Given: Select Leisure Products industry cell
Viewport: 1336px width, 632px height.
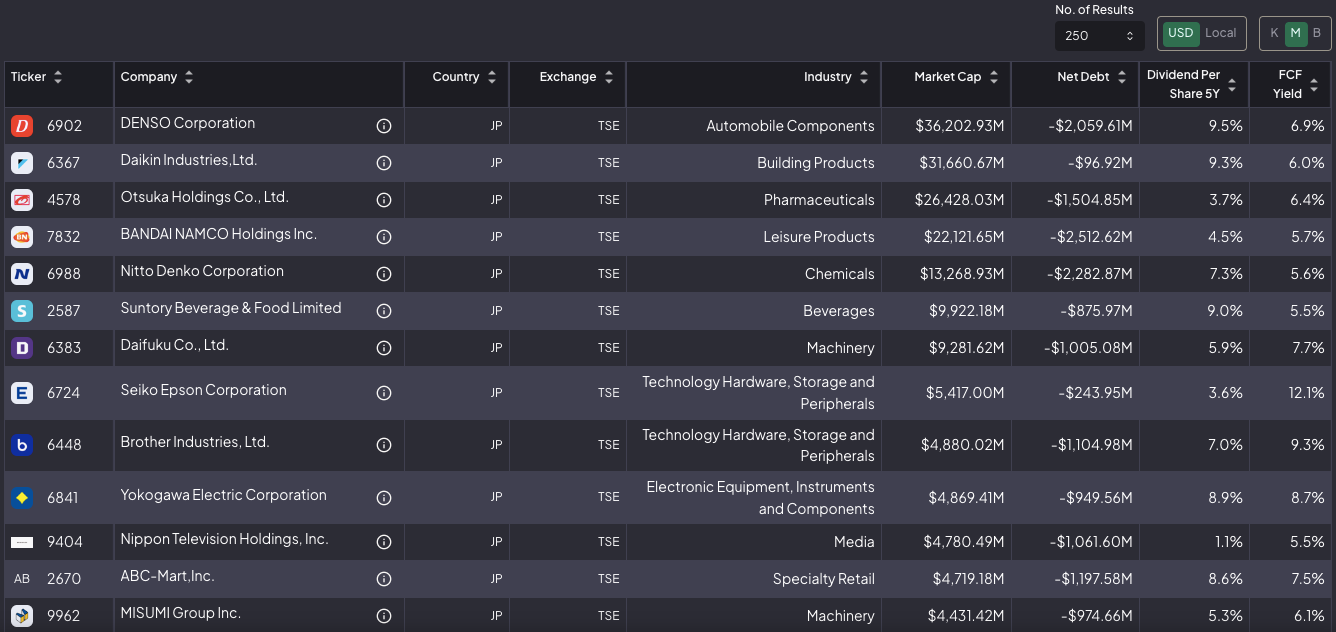Looking at the screenshot, I should pos(819,237).
